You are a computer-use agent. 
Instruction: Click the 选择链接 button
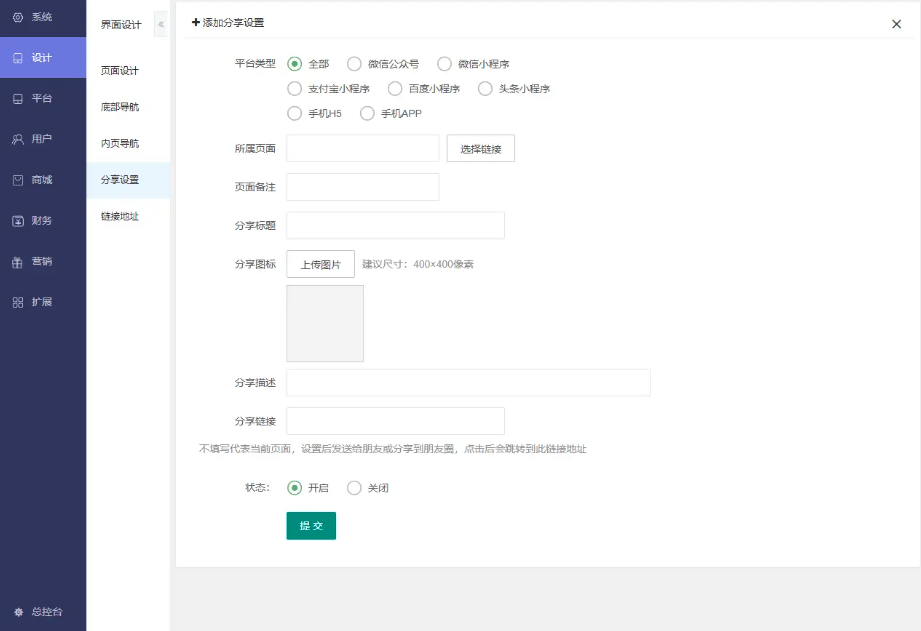pos(480,149)
